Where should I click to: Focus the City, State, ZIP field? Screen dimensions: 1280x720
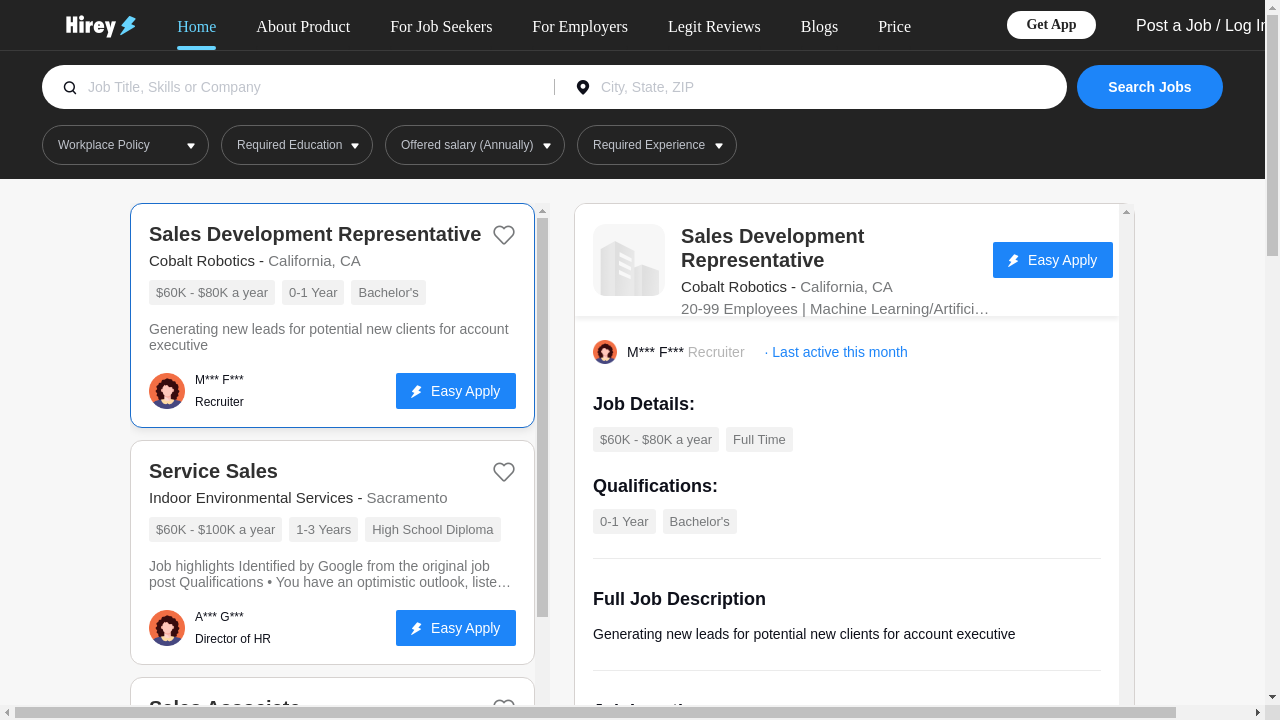[x=825, y=87]
